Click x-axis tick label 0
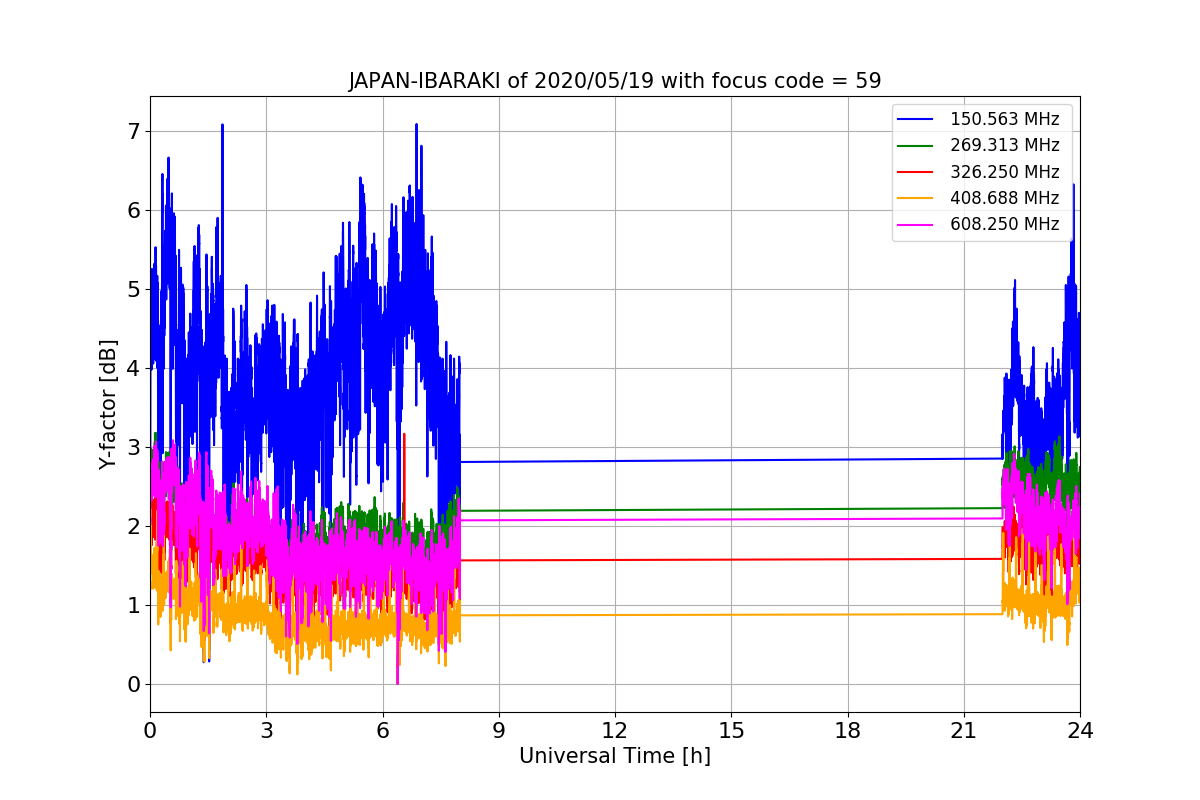Viewport: 1200px width, 800px height. pos(150,731)
